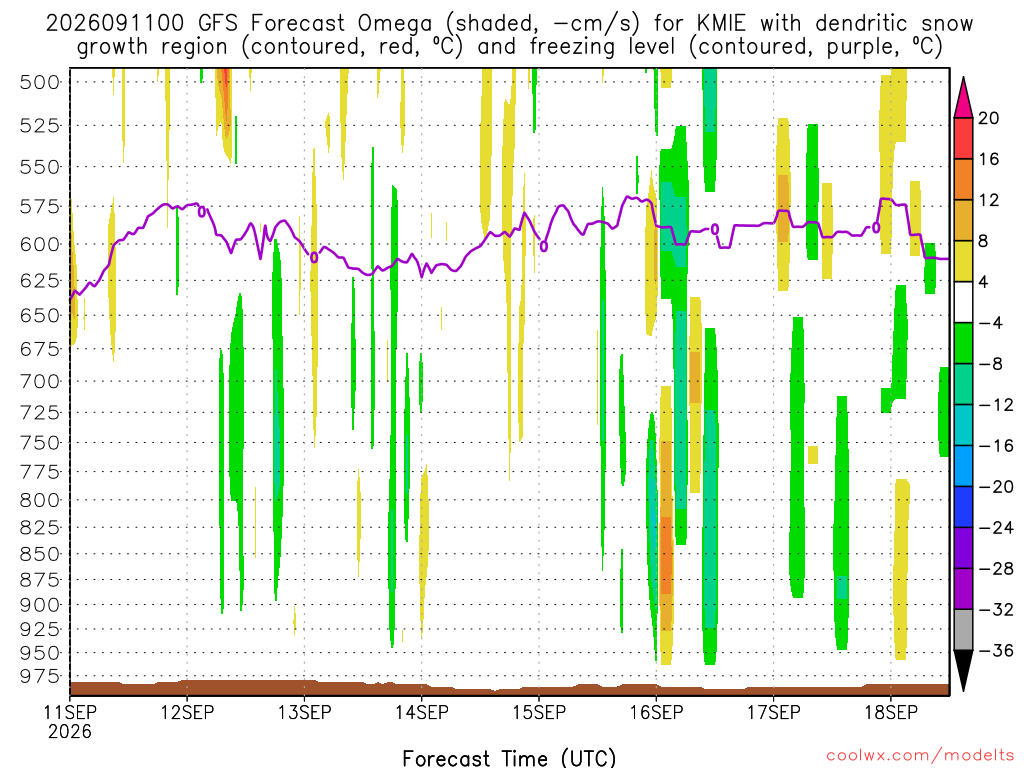Click the Forecast Time (UTC) axis title
This screenshot has width=1024, height=768.
(509, 758)
